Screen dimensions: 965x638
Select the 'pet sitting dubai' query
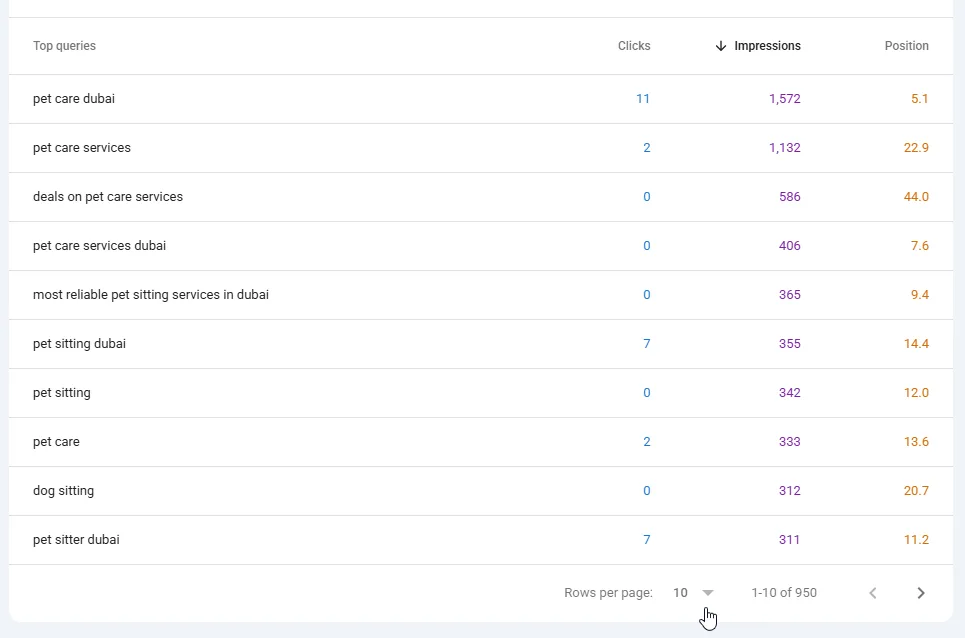click(79, 344)
